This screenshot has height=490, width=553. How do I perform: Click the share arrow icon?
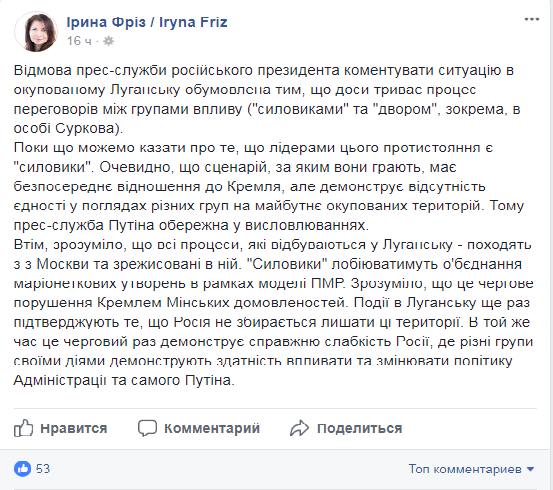tap(299, 428)
